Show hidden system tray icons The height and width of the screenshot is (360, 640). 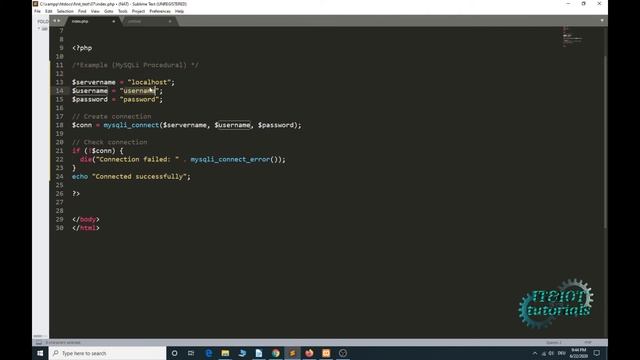[535, 353]
